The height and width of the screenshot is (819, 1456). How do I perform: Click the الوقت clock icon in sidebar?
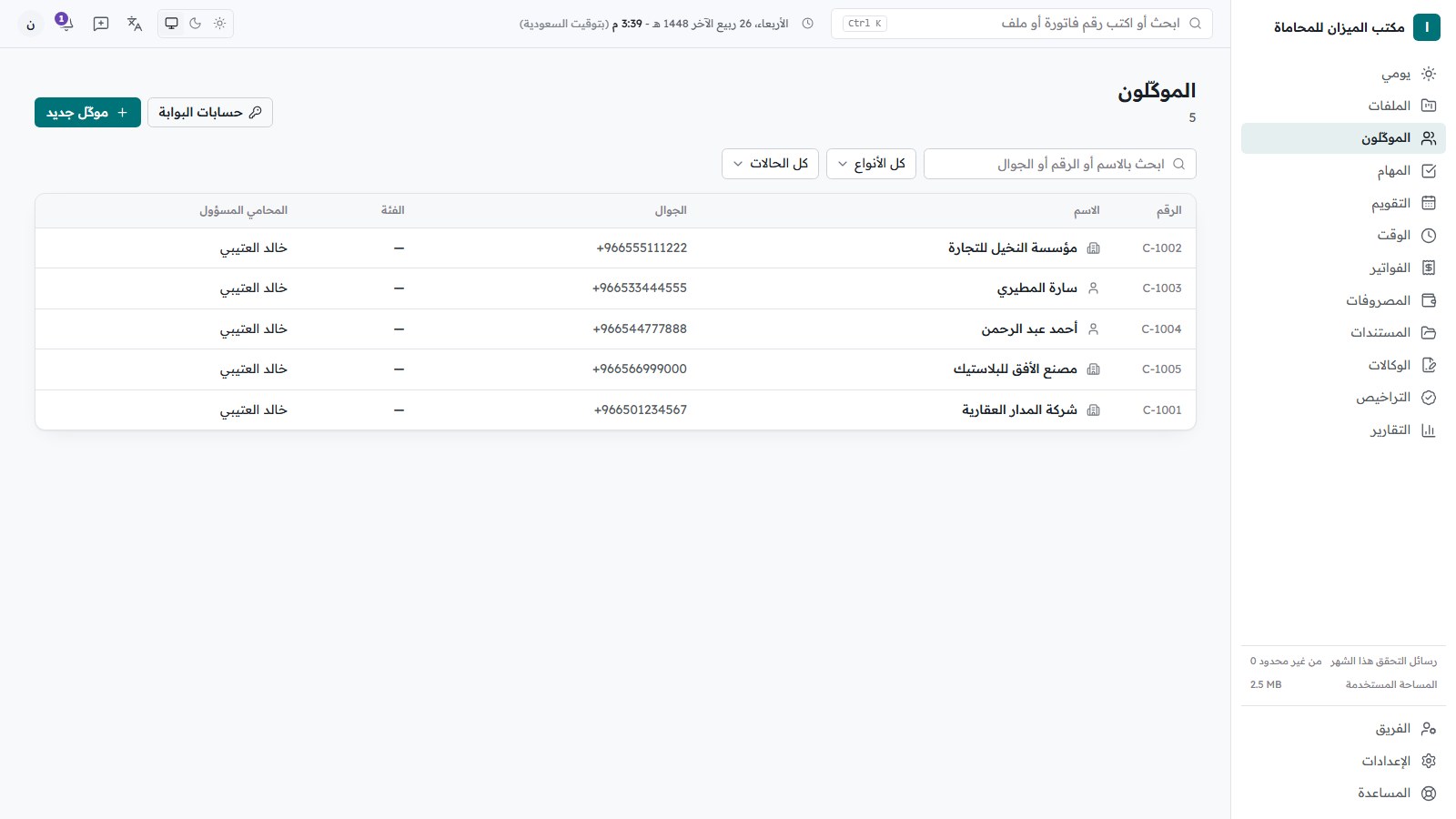pos(1429,236)
